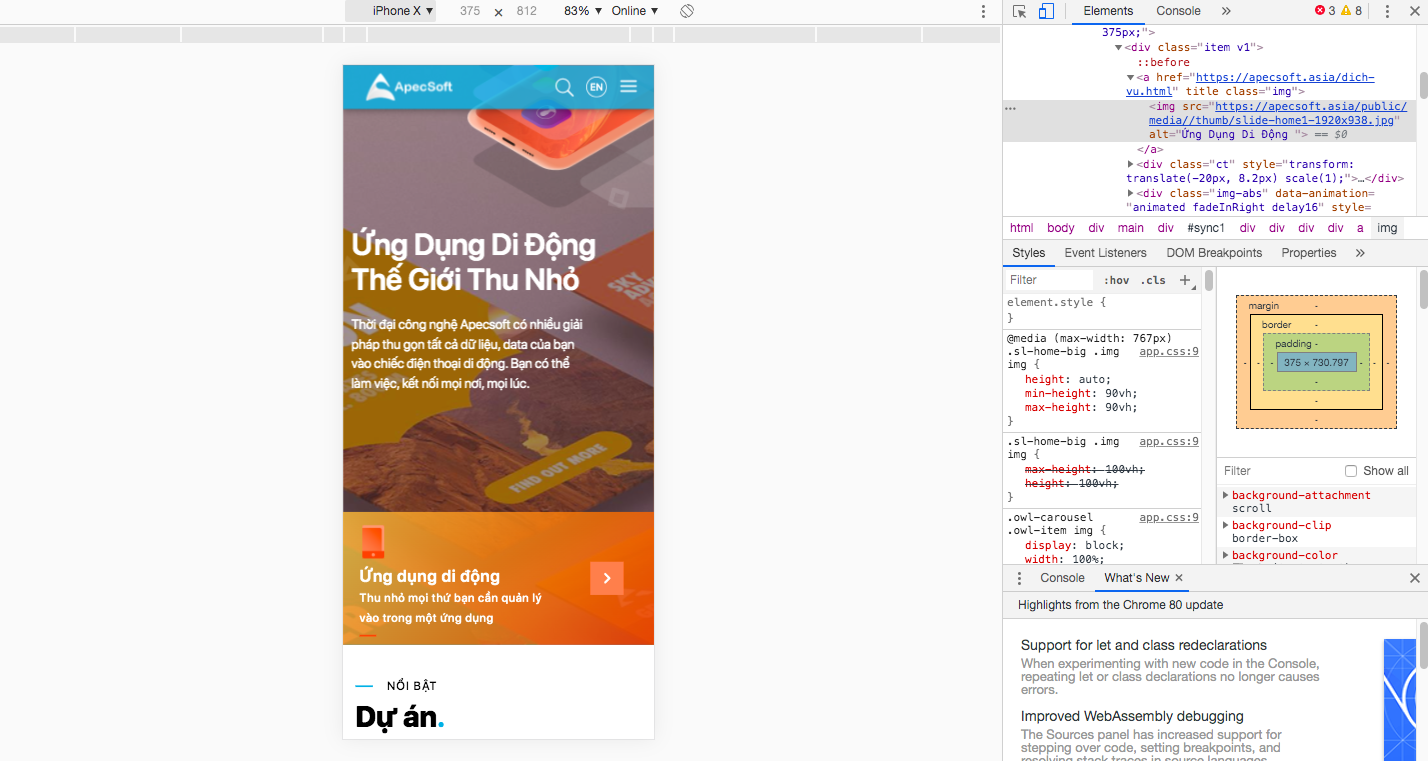Toggle the .cls class editor
Viewport: 1428px width, 761px height.
click(x=1155, y=280)
